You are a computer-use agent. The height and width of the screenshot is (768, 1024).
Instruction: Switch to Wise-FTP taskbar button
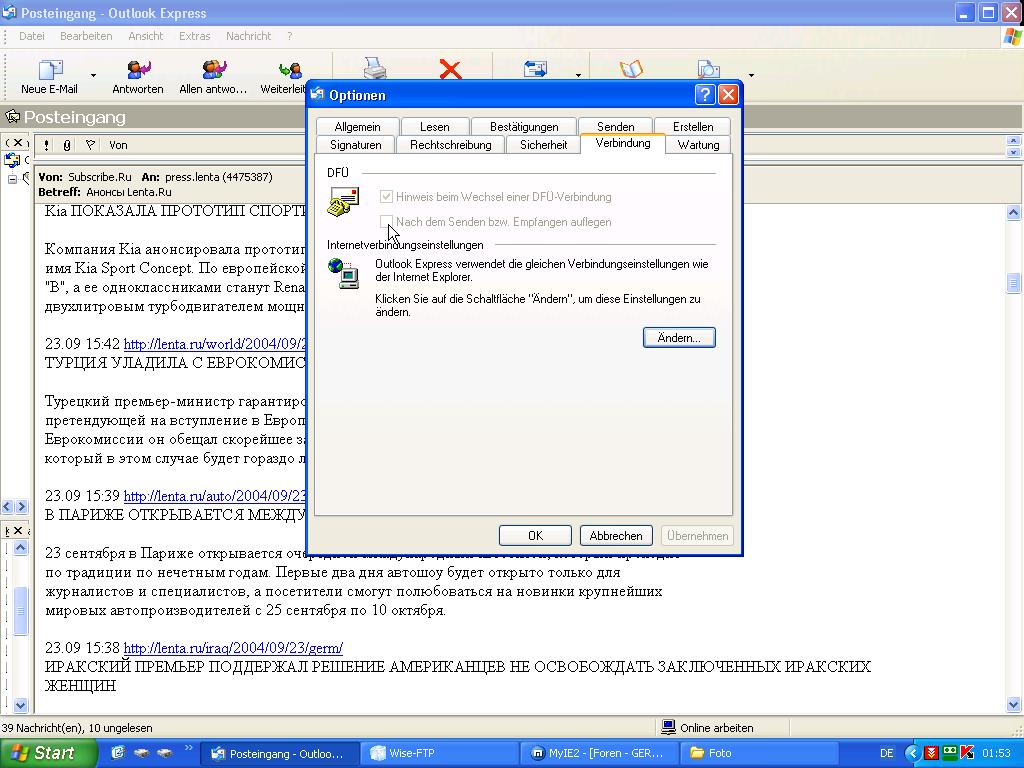(x=439, y=753)
